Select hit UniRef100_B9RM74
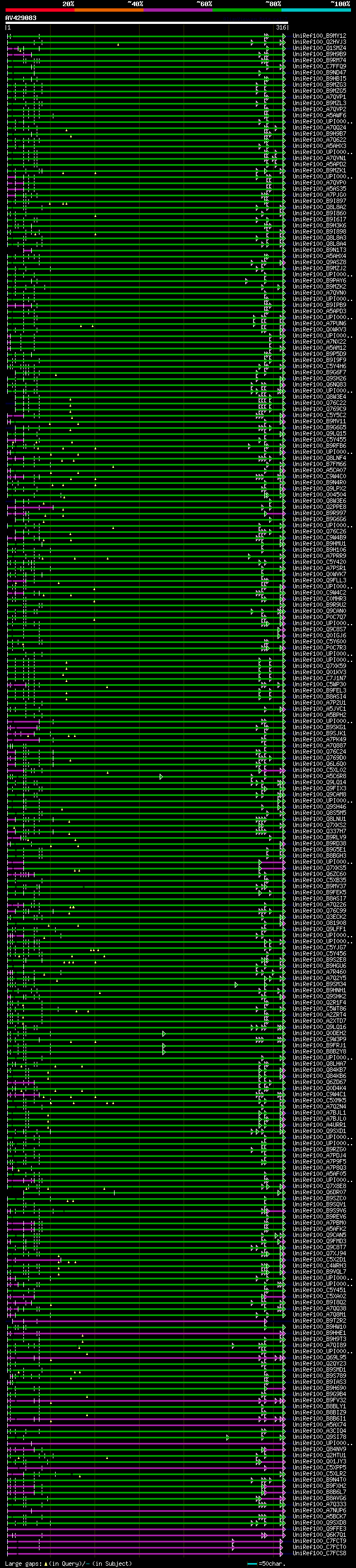Image resolution: width=356 pixels, height=1568 pixels. coord(319,60)
